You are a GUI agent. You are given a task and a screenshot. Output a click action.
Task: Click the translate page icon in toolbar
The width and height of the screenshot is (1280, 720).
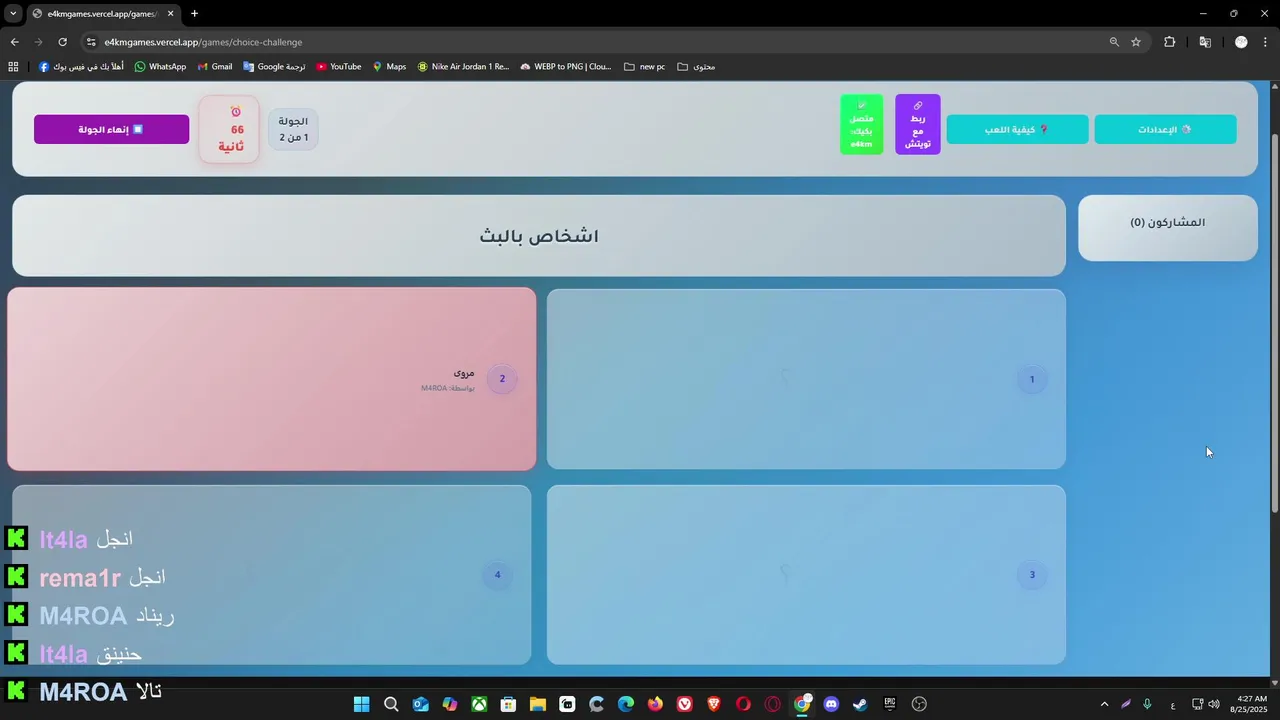pos(1205,42)
